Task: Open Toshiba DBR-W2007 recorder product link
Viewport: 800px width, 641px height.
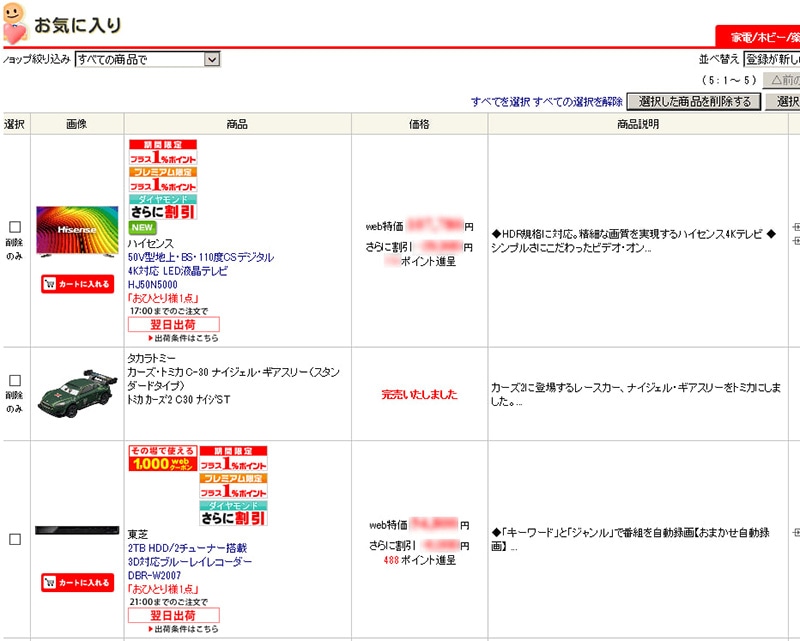Action: pos(190,562)
